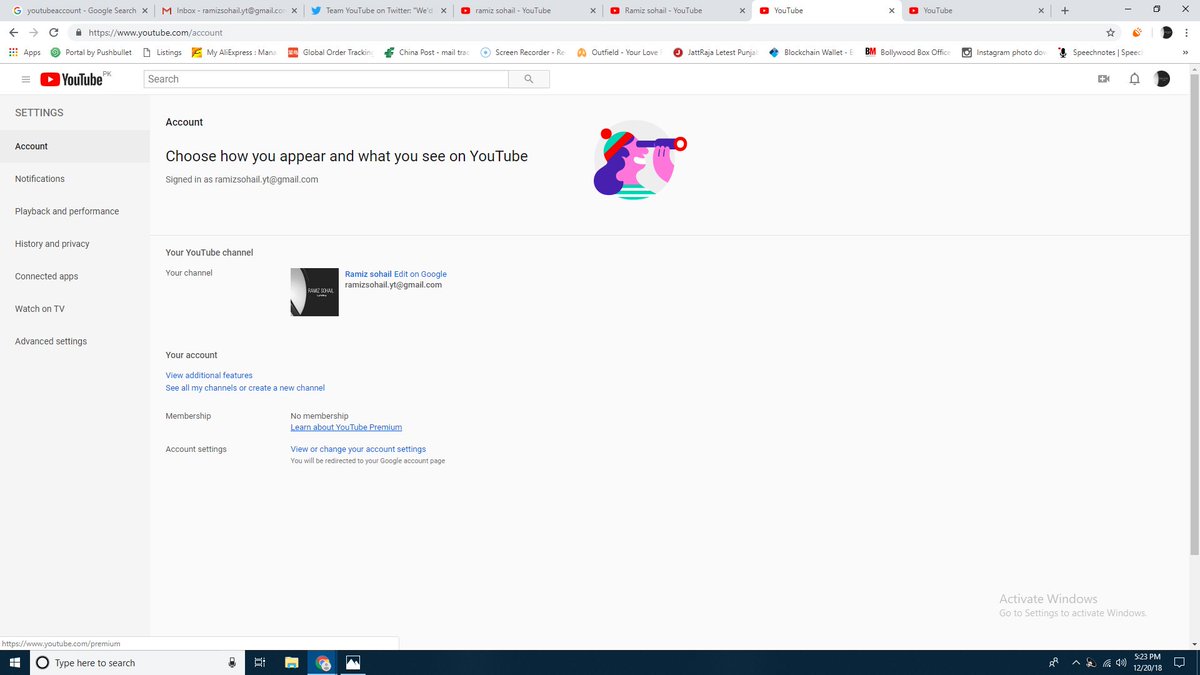Viewport: 1200px width, 675px height.
Task: Open the Chrome three-dot menu
Action: click(x=1188, y=32)
